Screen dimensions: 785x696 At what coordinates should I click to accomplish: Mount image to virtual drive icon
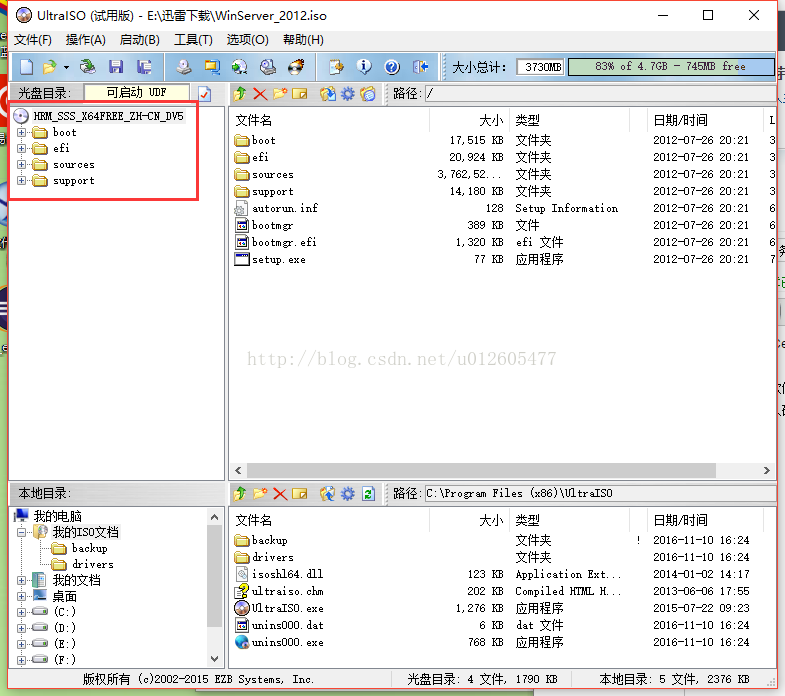[268, 67]
